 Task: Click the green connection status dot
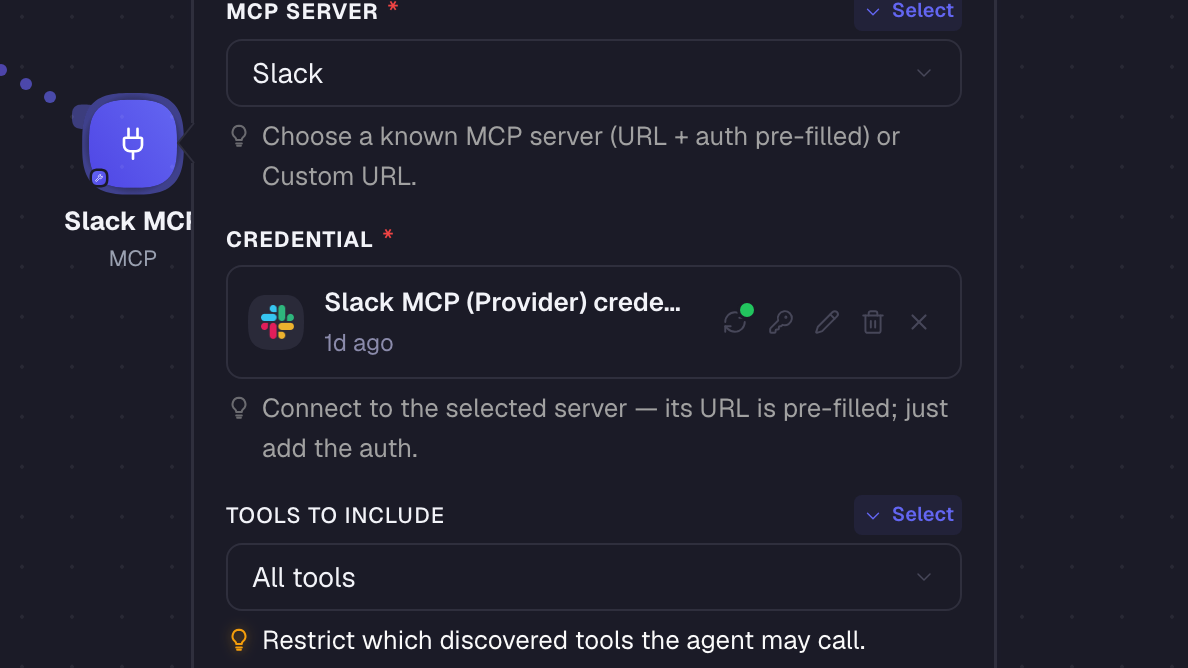(x=747, y=310)
